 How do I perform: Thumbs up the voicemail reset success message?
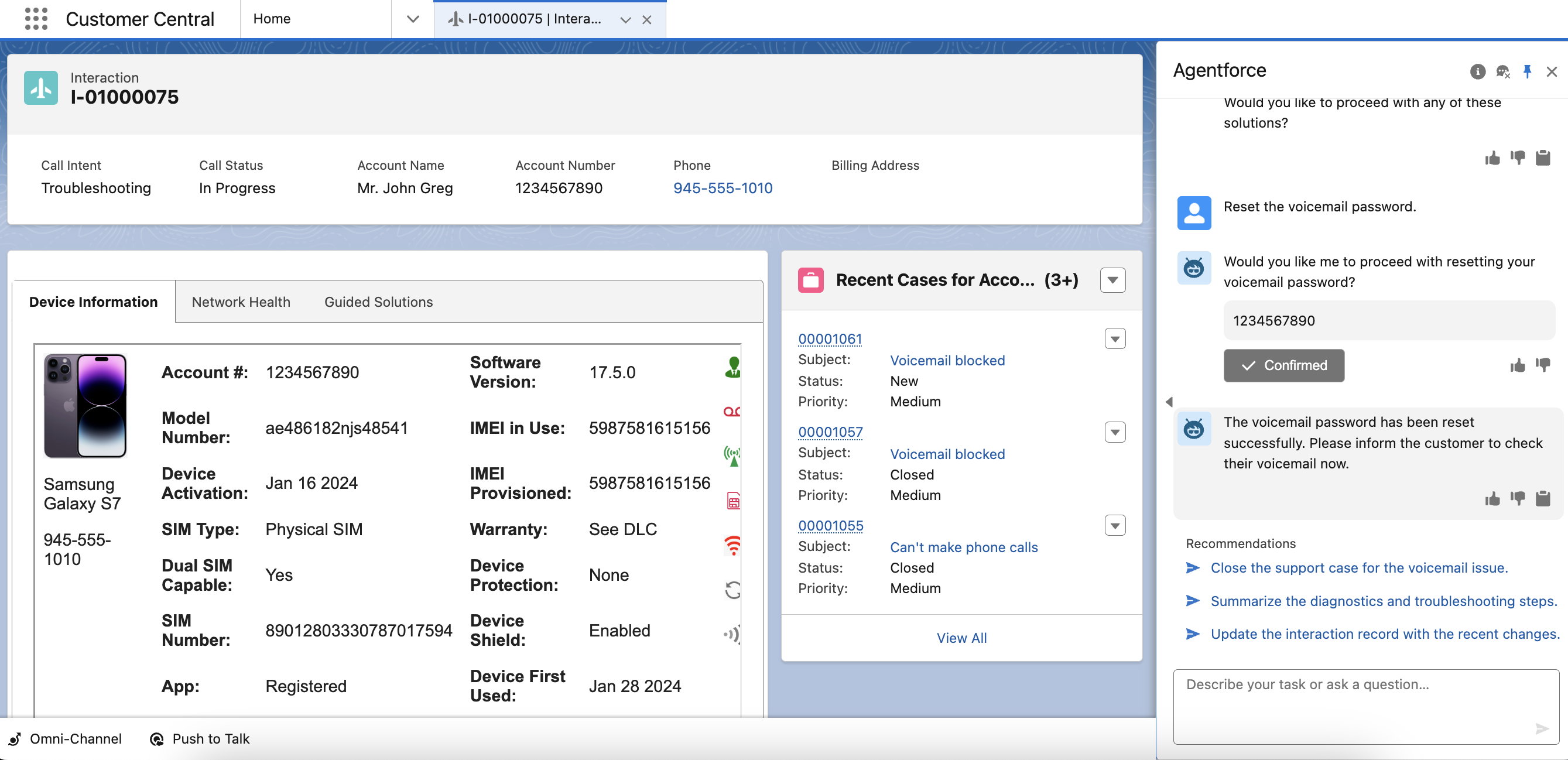1492,499
